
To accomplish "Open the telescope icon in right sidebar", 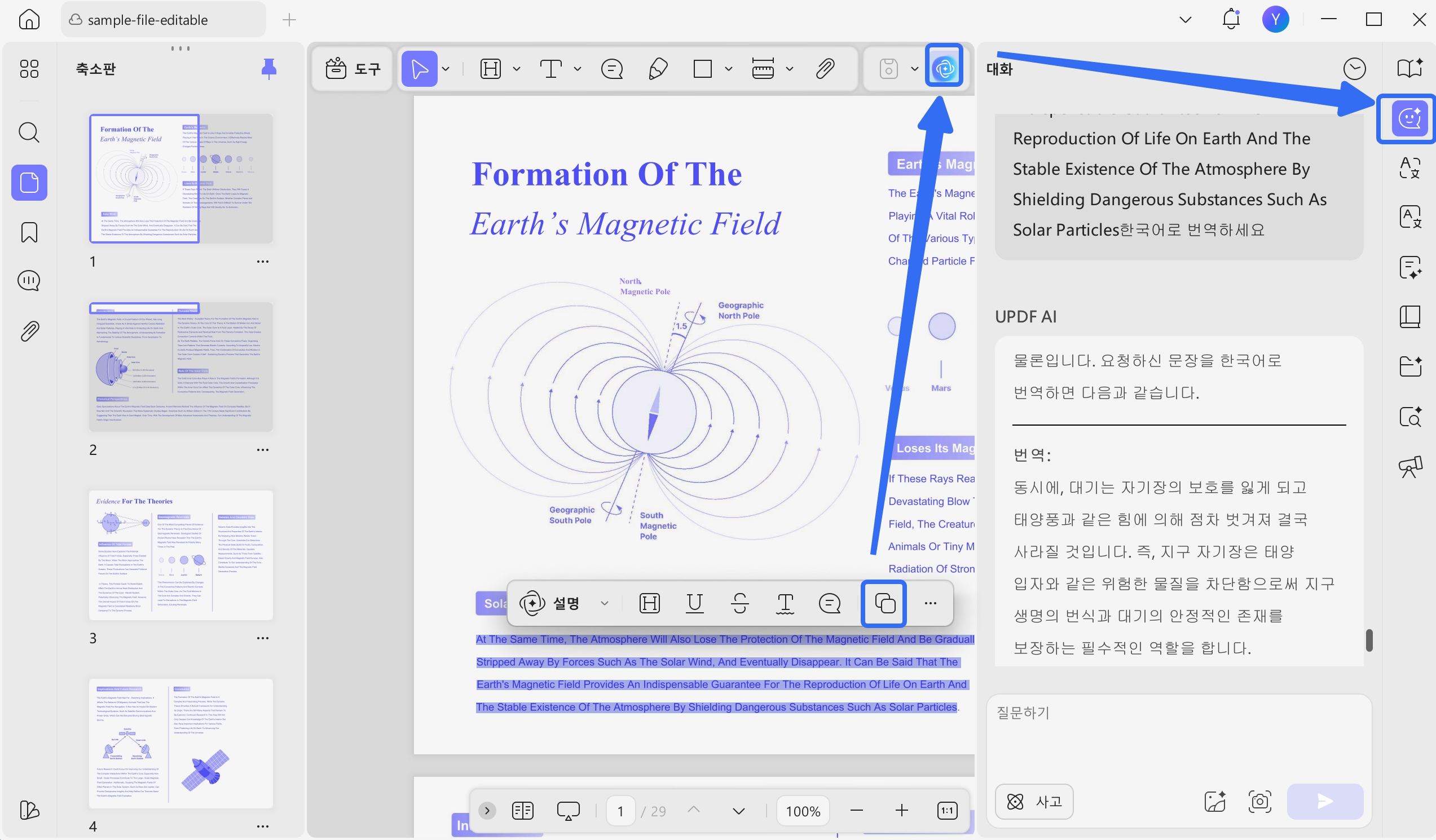I will (1410, 466).
